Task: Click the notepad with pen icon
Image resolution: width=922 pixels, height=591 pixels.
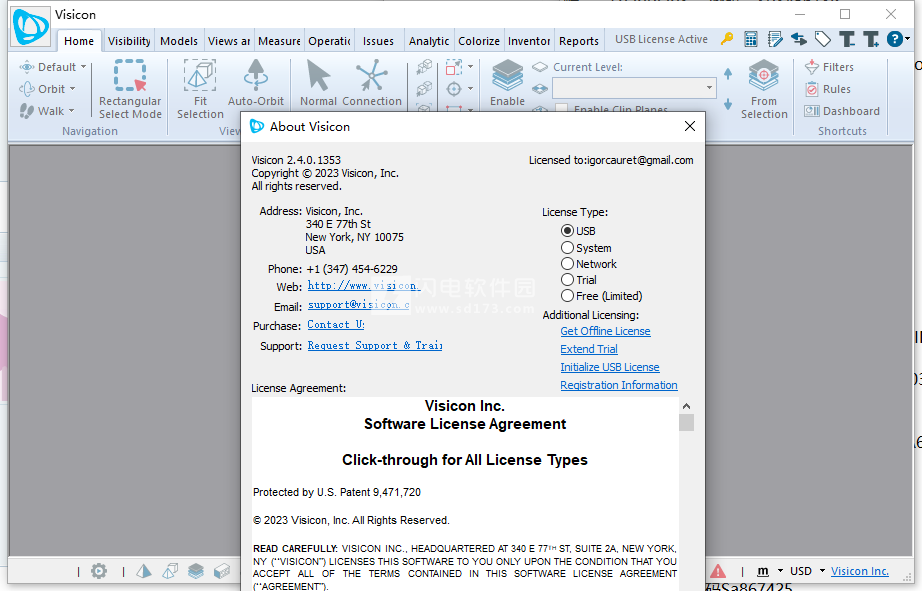Action: pyautogui.click(x=775, y=39)
